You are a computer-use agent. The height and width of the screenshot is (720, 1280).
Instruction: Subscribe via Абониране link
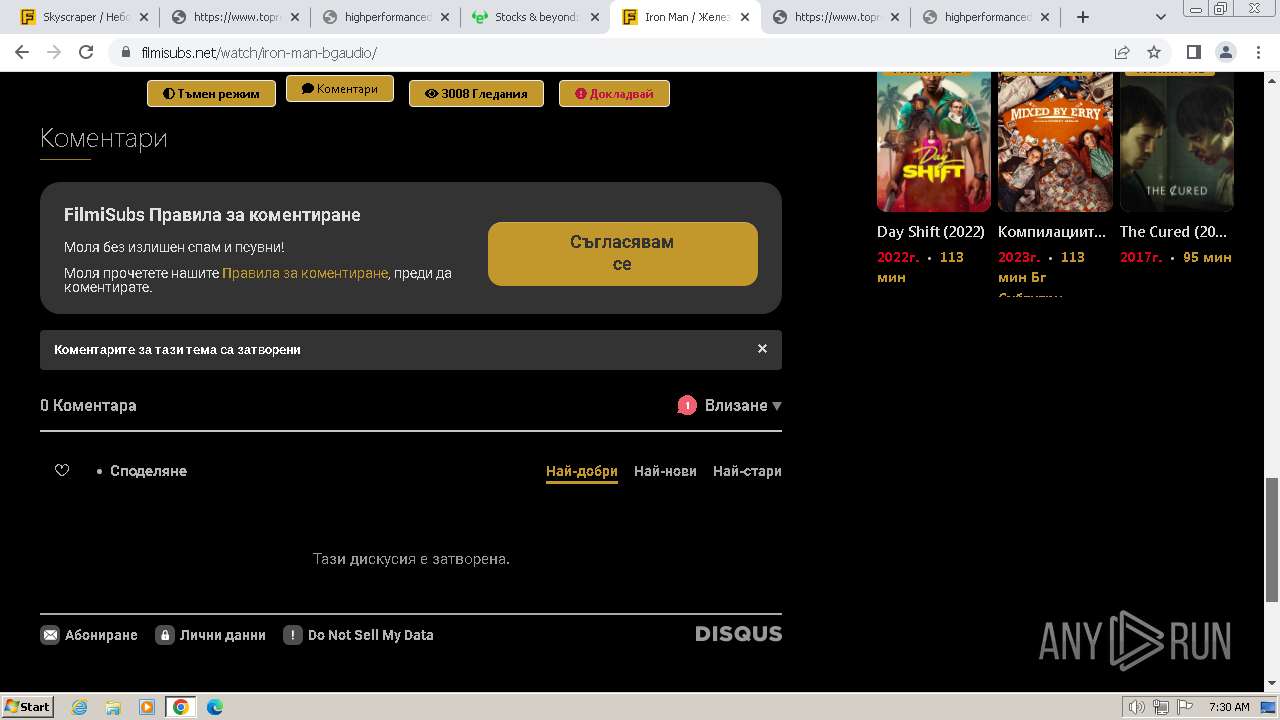tap(89, 635)
